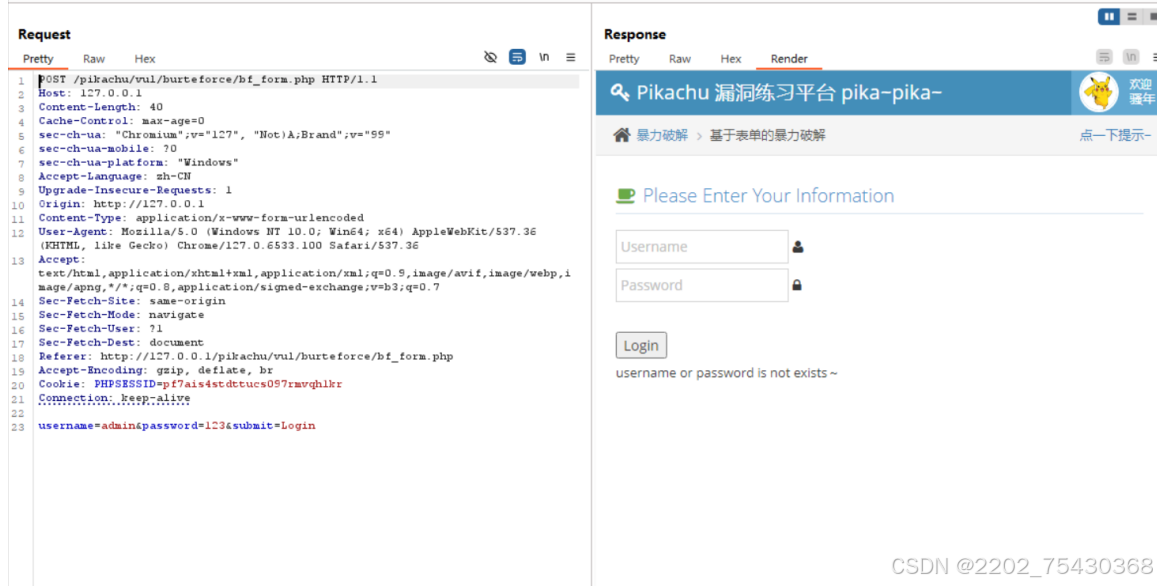Click the sec-ch-ua-platform "Windows" line
Viewport: 1157px width, 586px height.
[139, 162]
